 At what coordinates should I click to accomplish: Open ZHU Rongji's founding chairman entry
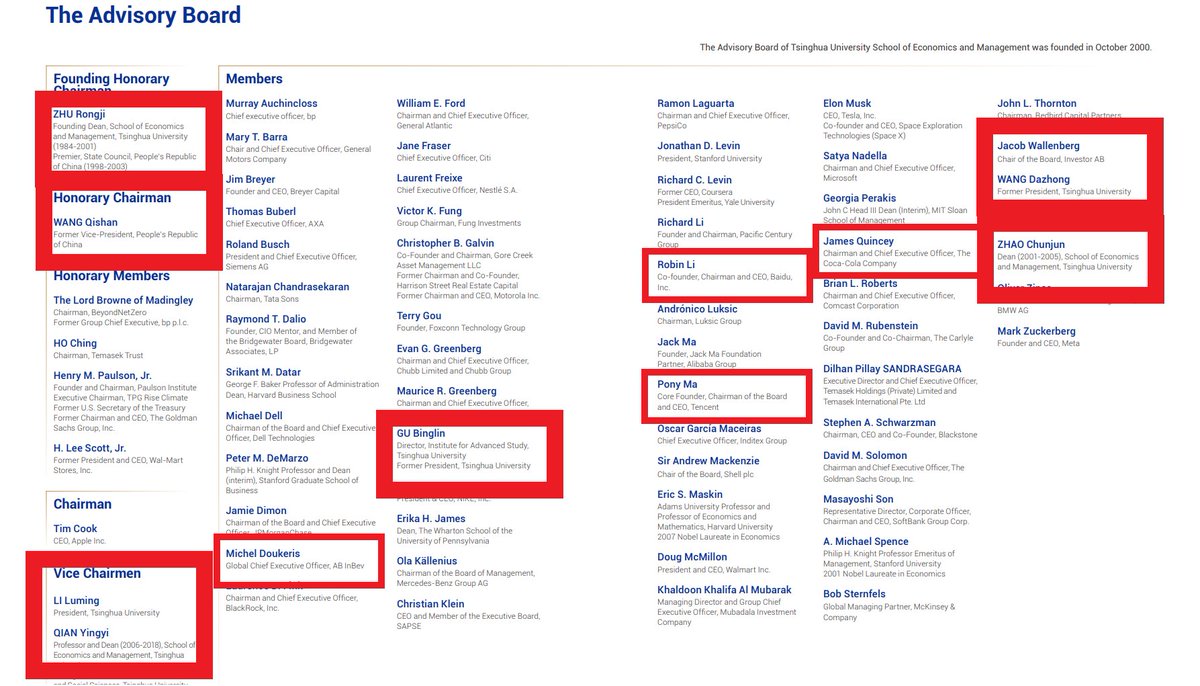[x=79, y=114]
